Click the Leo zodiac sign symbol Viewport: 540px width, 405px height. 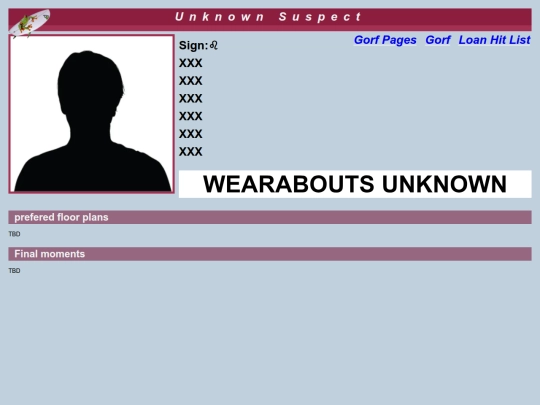pyautogui.click(x=214, y=45)
